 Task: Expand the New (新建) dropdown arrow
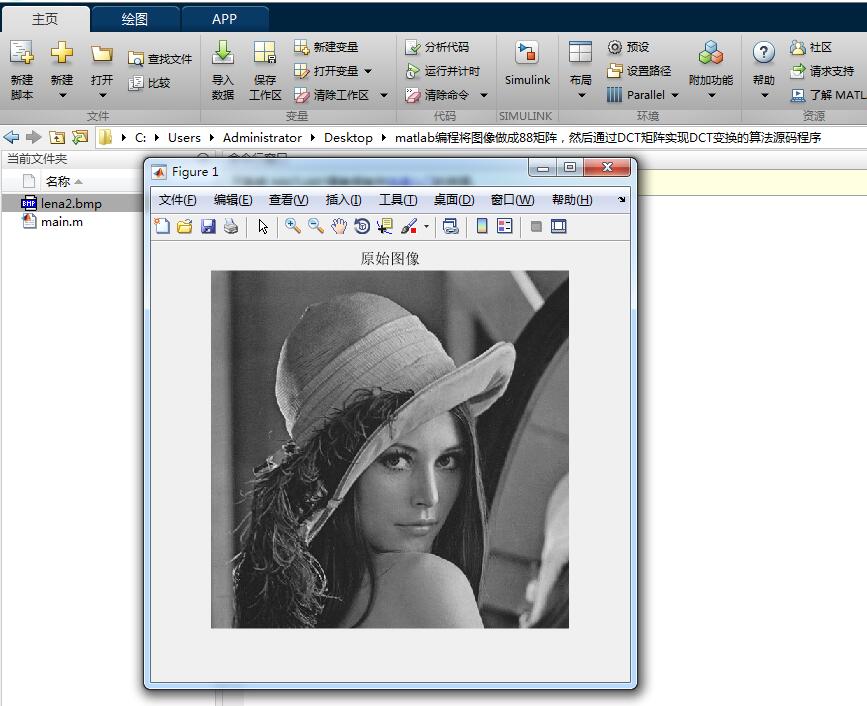click(62, 95)
